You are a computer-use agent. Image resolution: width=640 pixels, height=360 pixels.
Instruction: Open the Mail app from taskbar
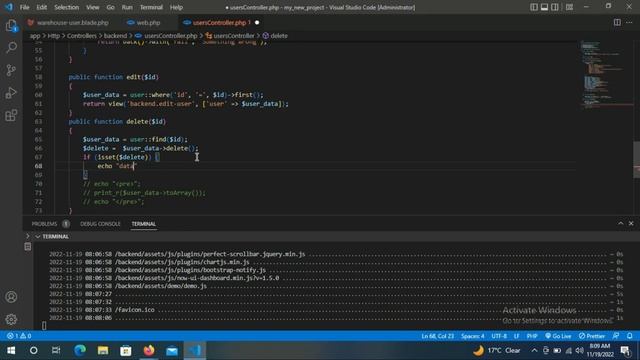(172, 350)
